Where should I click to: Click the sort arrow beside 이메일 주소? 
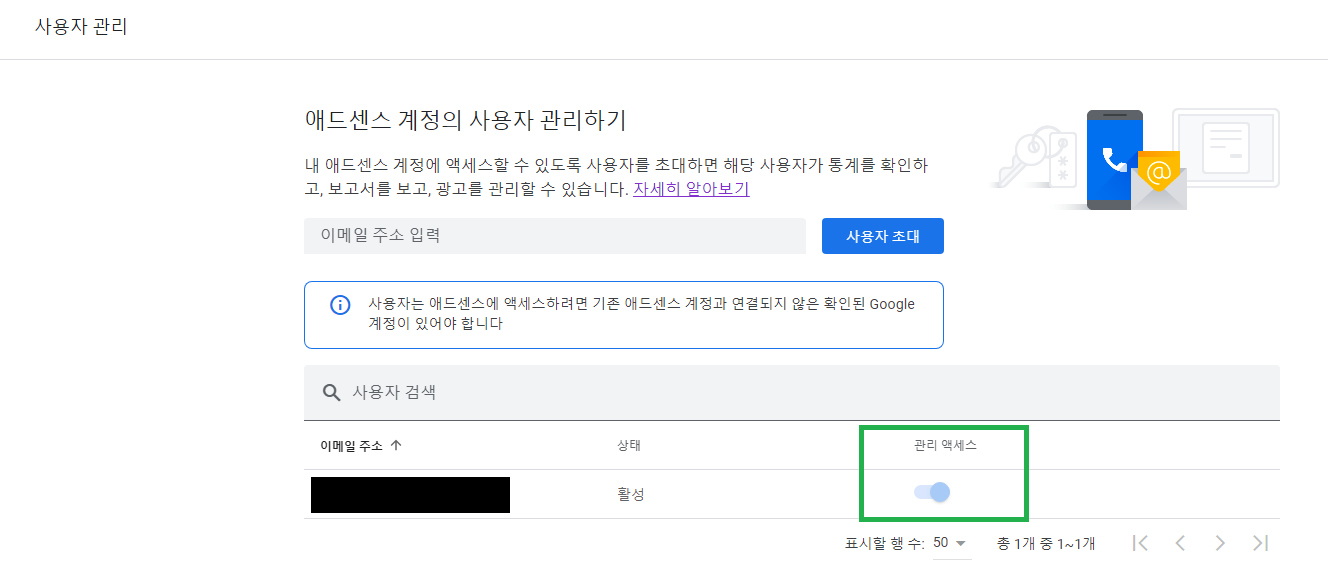(x=396, y=446)
